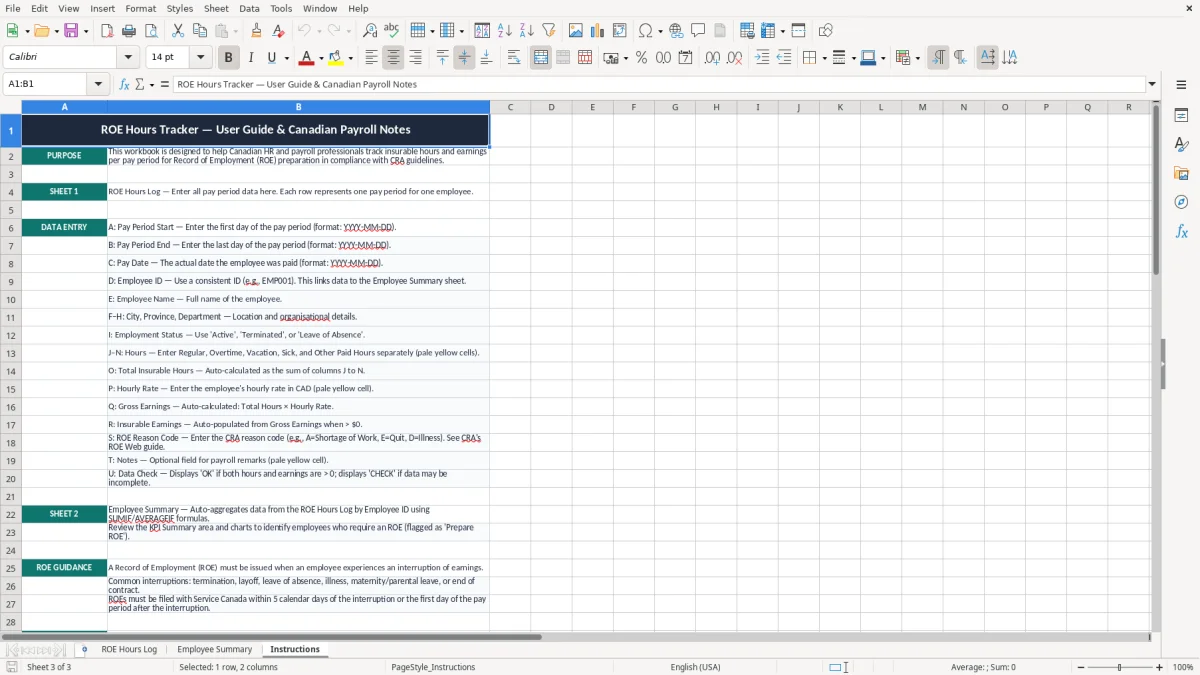The image size is (1200, 675).
Task: Click Increase Indent icon
Action: coord(762,58)
